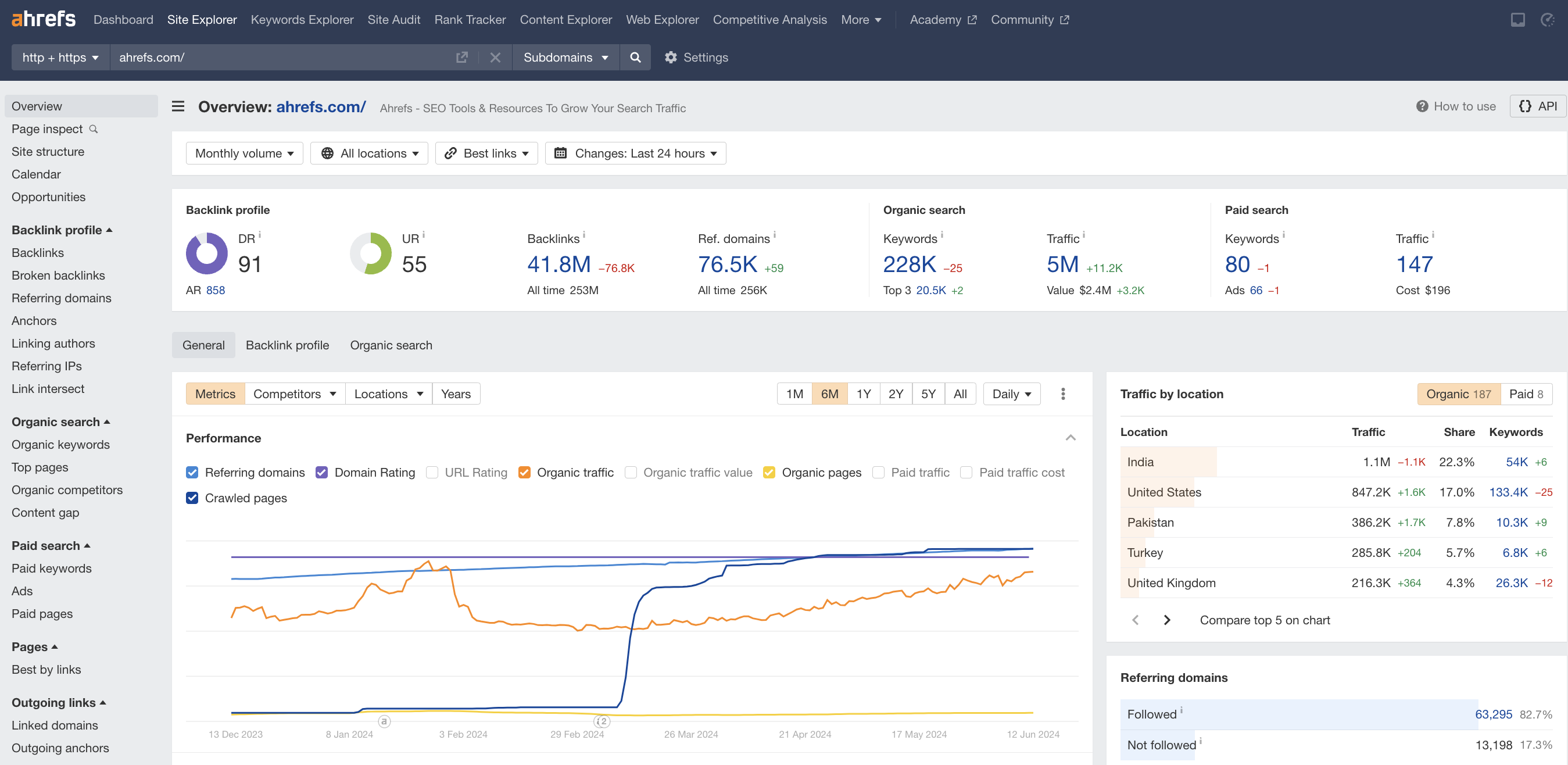Uncheck Organic traffic checkbox
Viewport: 1568px width, 765px height.
(524, 473)
